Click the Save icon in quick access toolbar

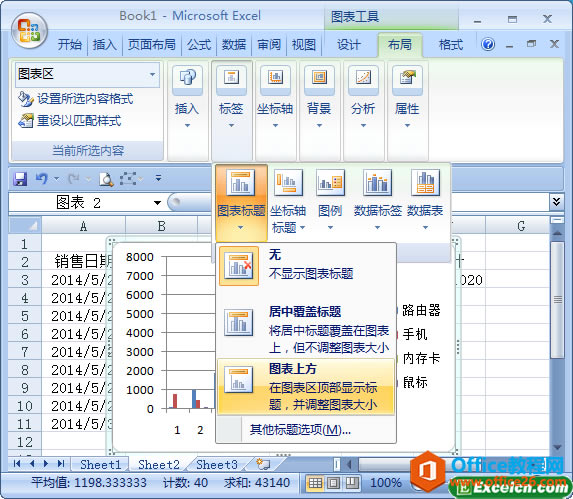[x=20, y=179]
